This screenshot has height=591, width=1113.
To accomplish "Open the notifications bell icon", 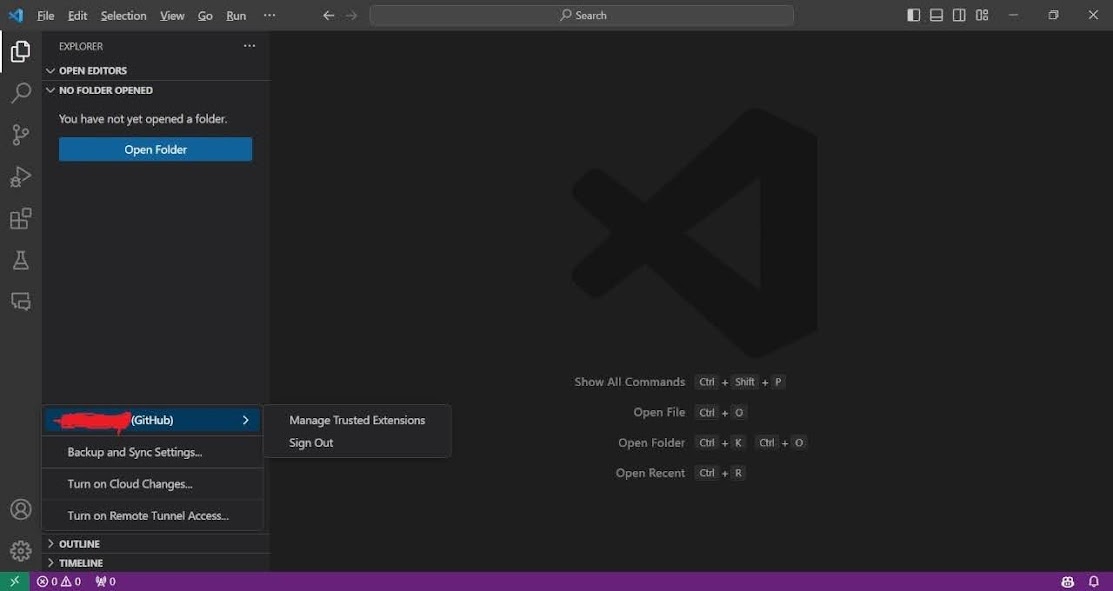I will coord(1094,582).
